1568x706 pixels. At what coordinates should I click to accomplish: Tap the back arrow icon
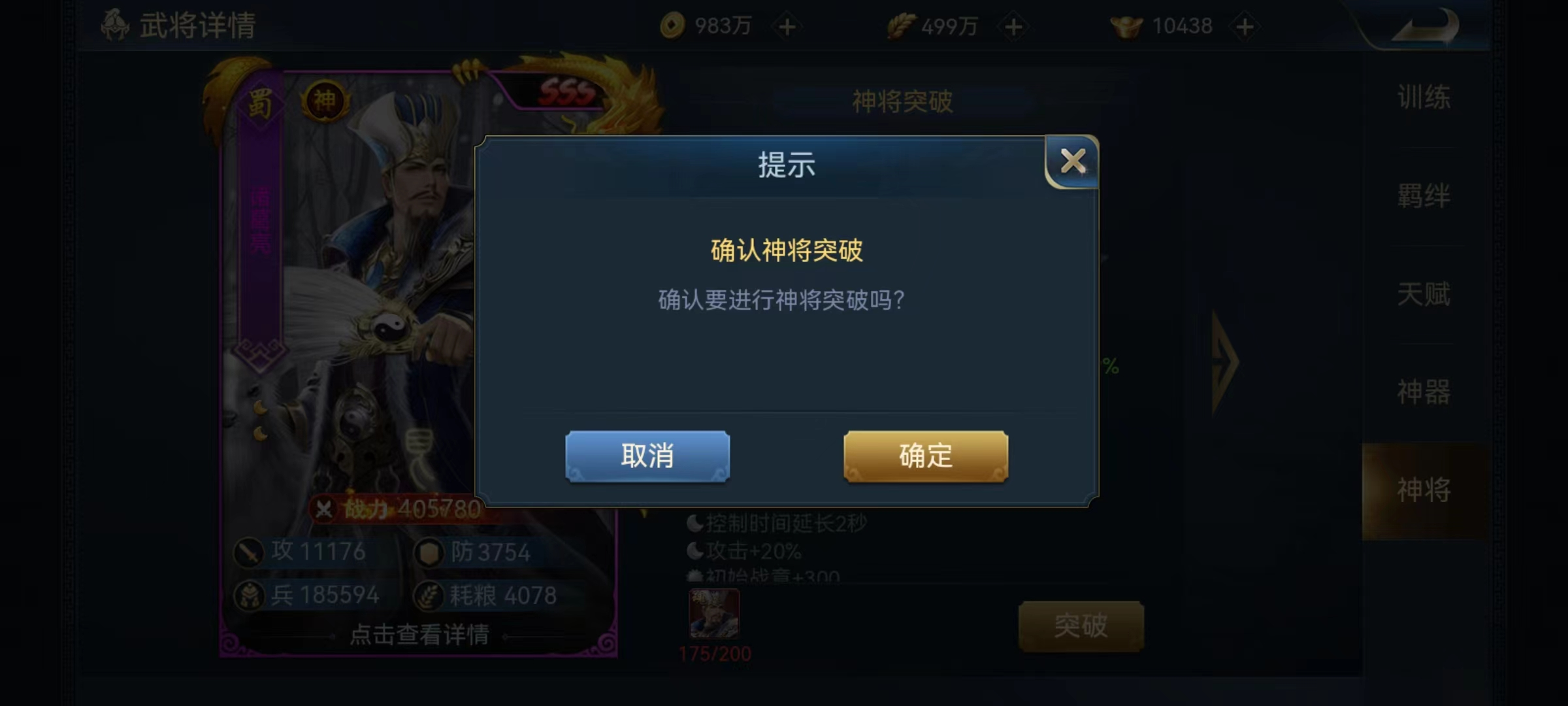tap(1424, 27)
